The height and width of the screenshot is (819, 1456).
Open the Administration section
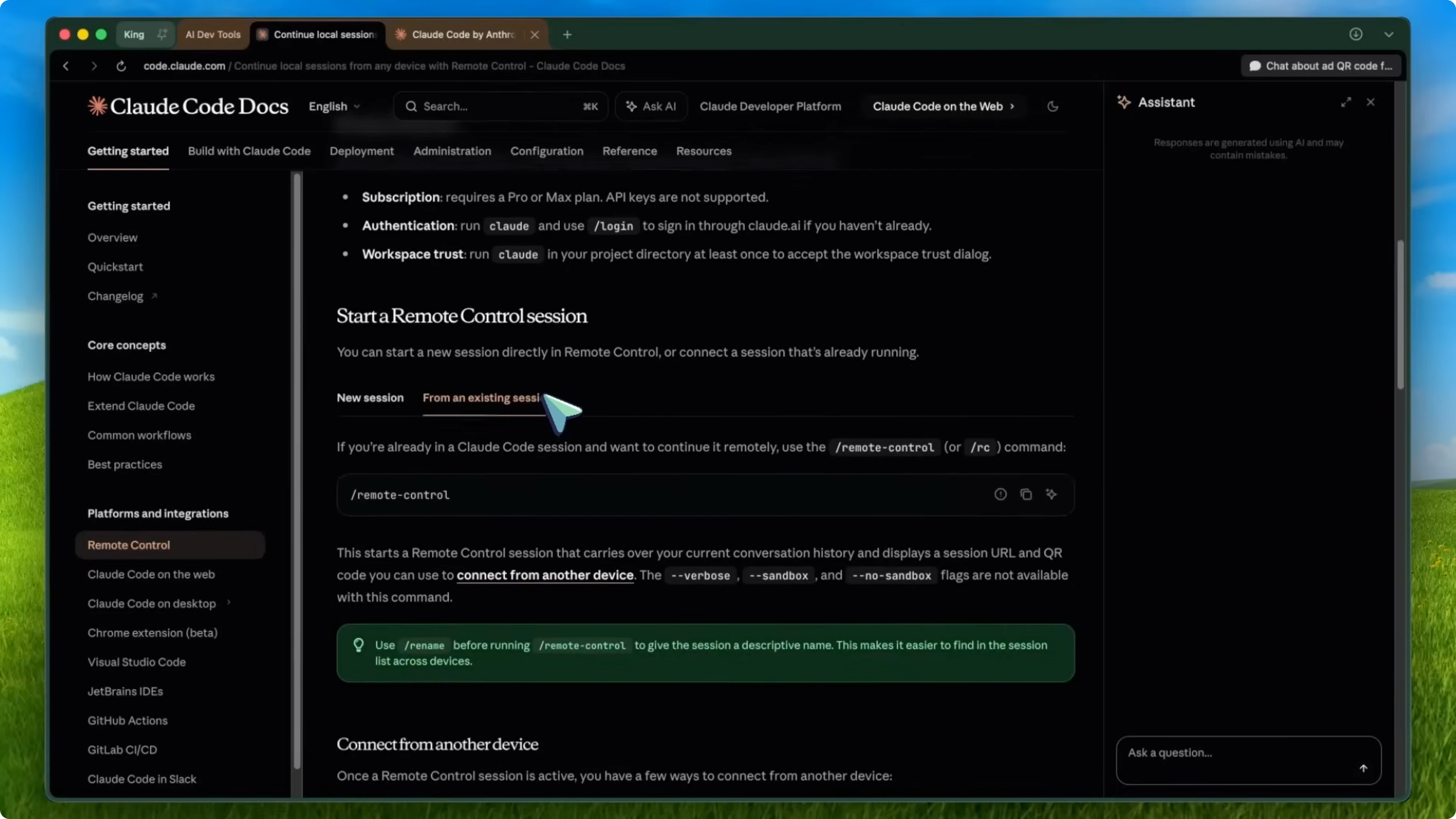click(x=452, y=151)
